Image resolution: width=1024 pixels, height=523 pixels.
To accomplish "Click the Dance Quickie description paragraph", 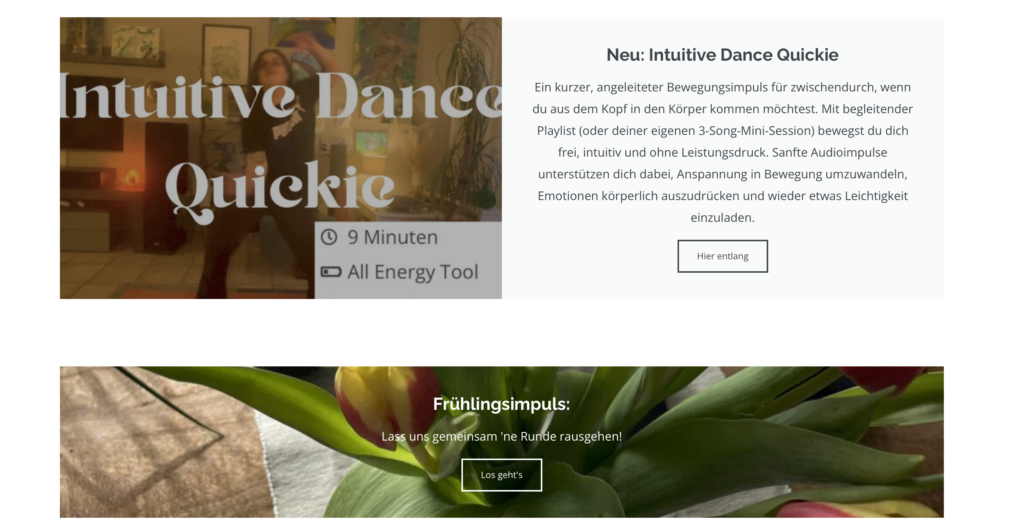I will pyautogui.click(x=722, y=152).
